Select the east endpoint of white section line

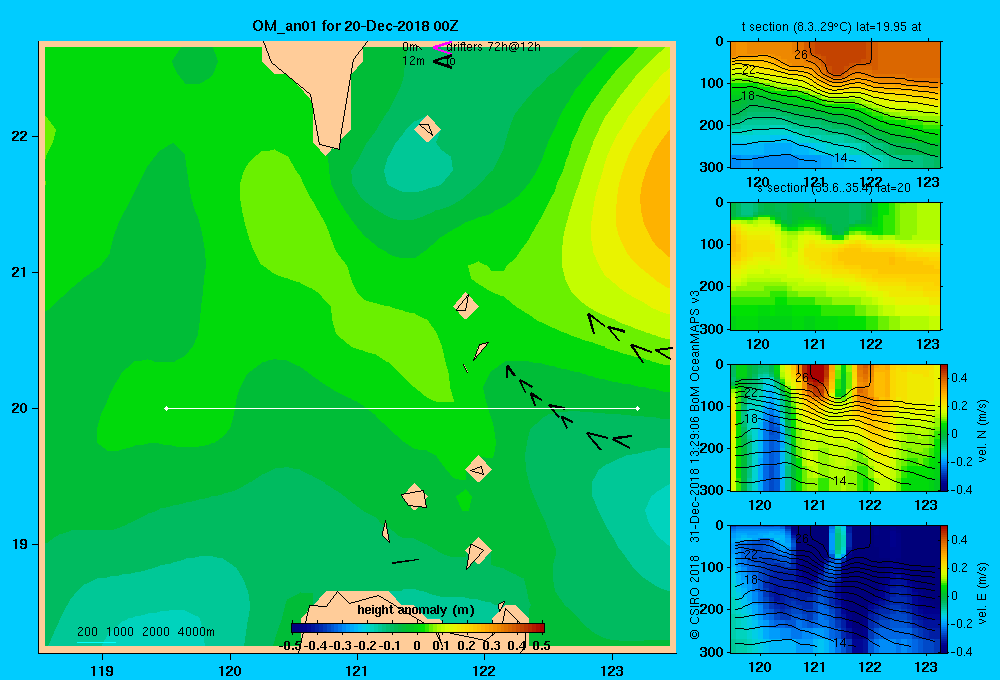pos(638,408)
